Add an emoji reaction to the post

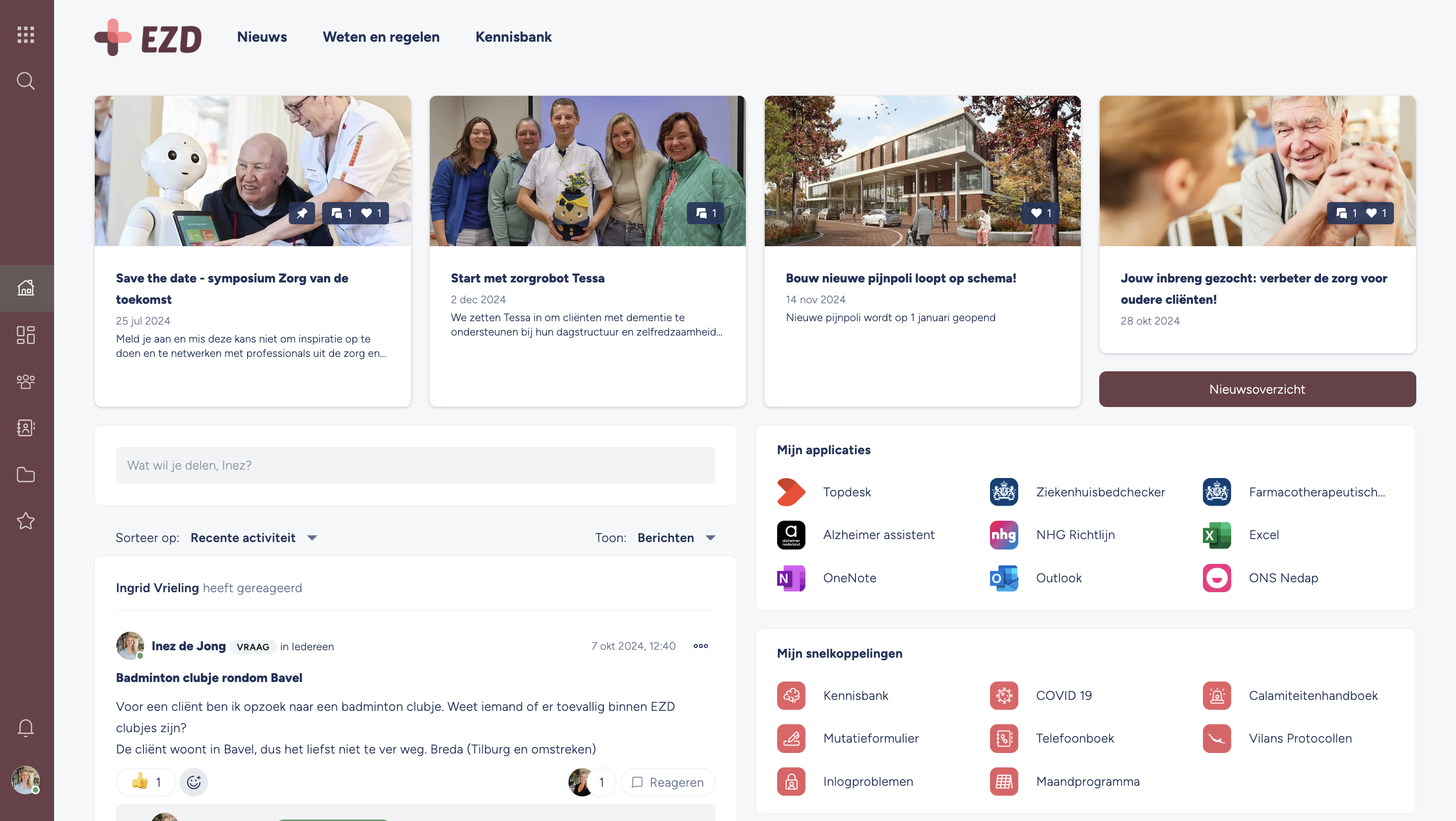coord(194,782)
